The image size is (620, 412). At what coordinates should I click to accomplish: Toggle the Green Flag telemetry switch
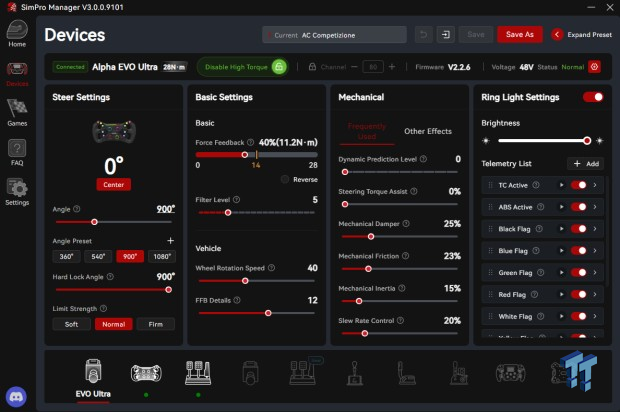point(578,272)
